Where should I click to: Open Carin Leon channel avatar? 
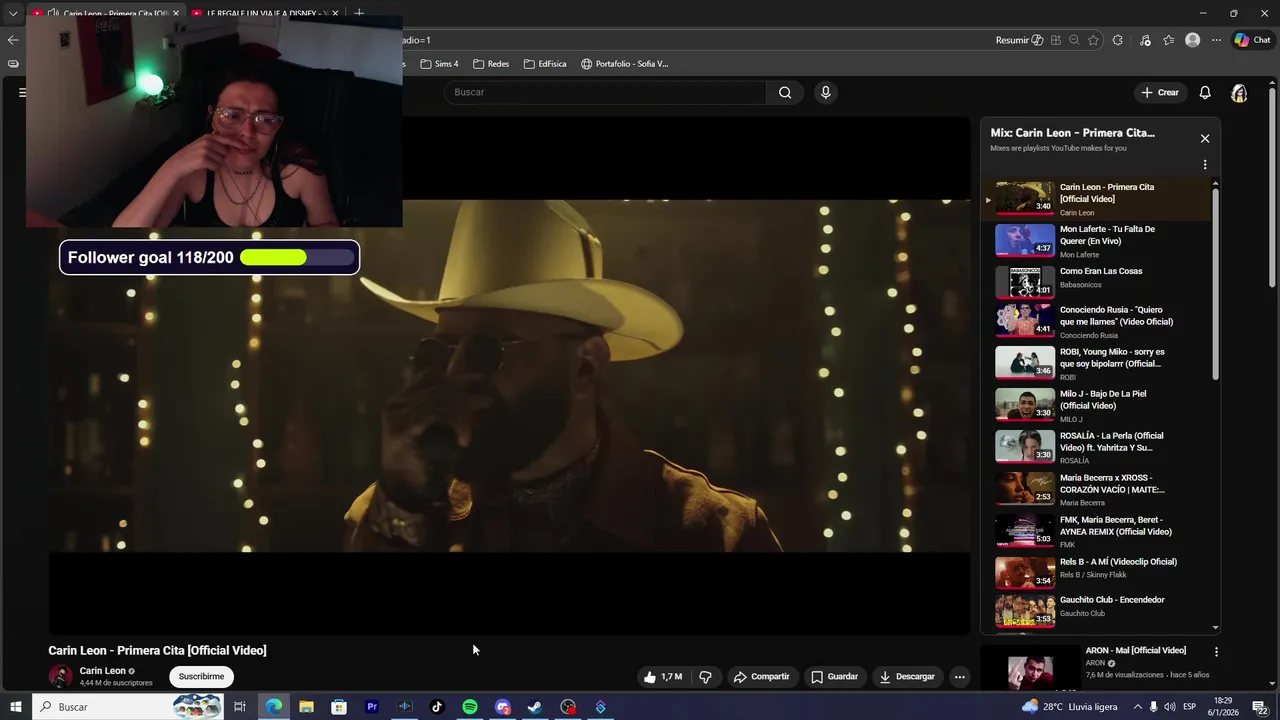pos(60,676)
